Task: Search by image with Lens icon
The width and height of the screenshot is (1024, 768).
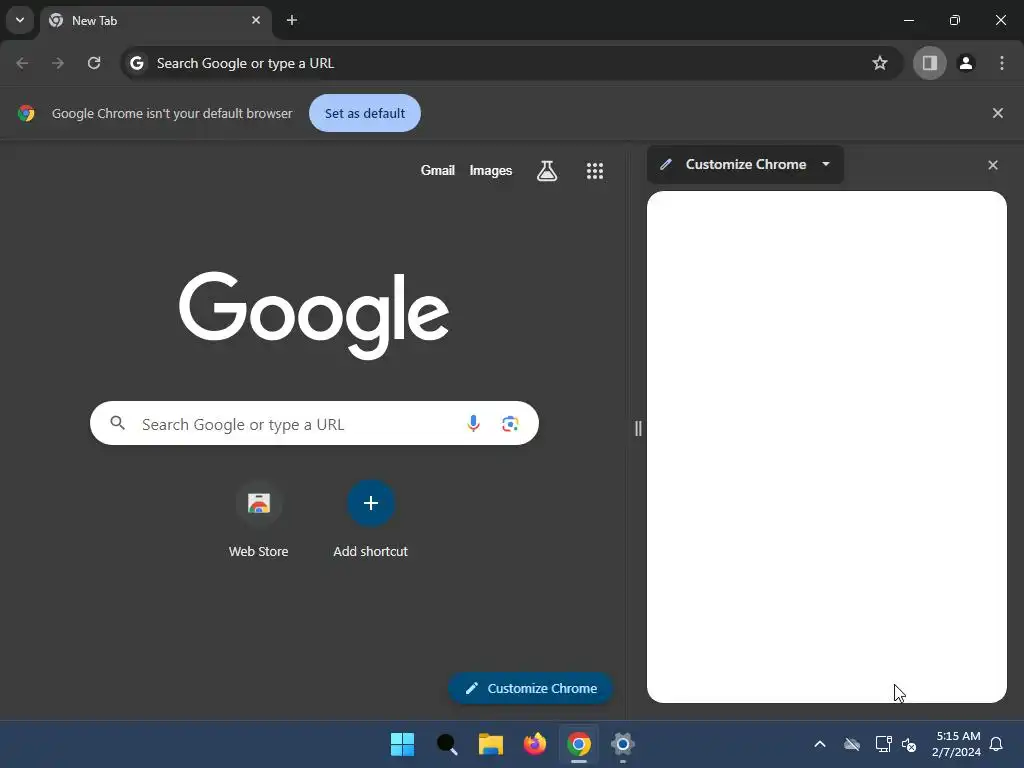Action: tap(510, 424)
